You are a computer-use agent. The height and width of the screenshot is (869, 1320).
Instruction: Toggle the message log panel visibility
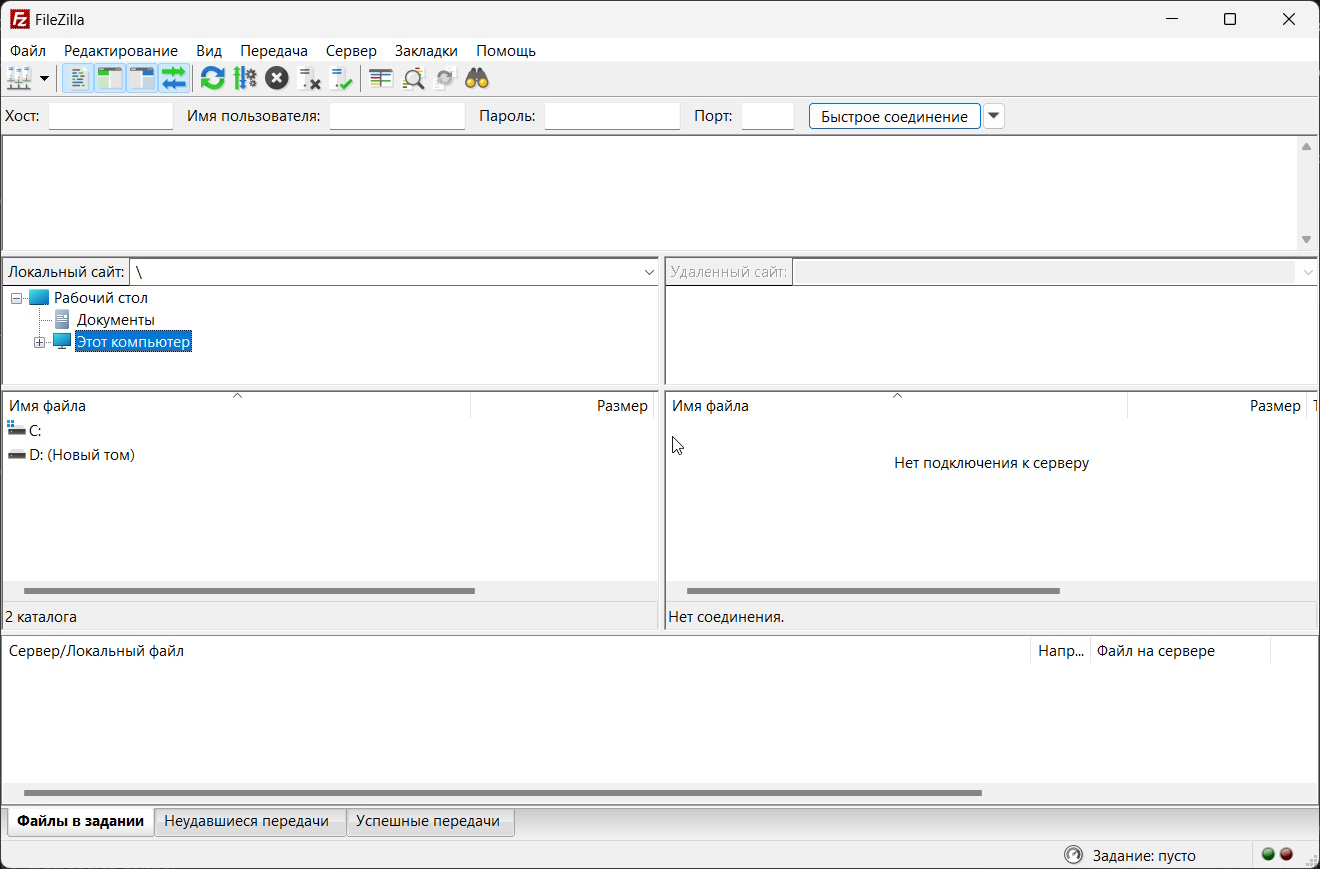click(x=78, y=77)
